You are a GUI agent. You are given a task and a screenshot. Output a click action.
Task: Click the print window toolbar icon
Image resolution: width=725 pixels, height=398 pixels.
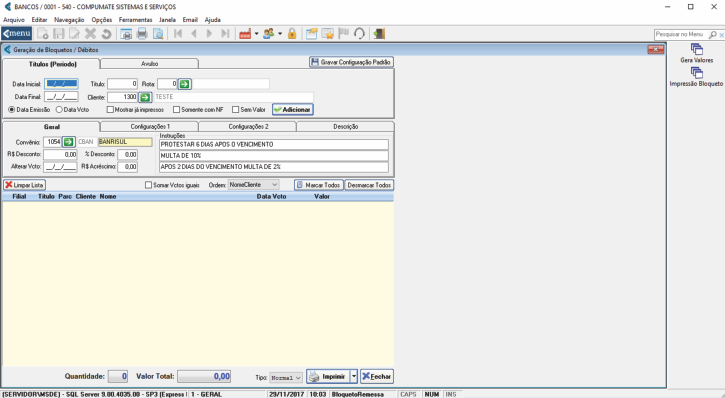[x=126, y=33]
